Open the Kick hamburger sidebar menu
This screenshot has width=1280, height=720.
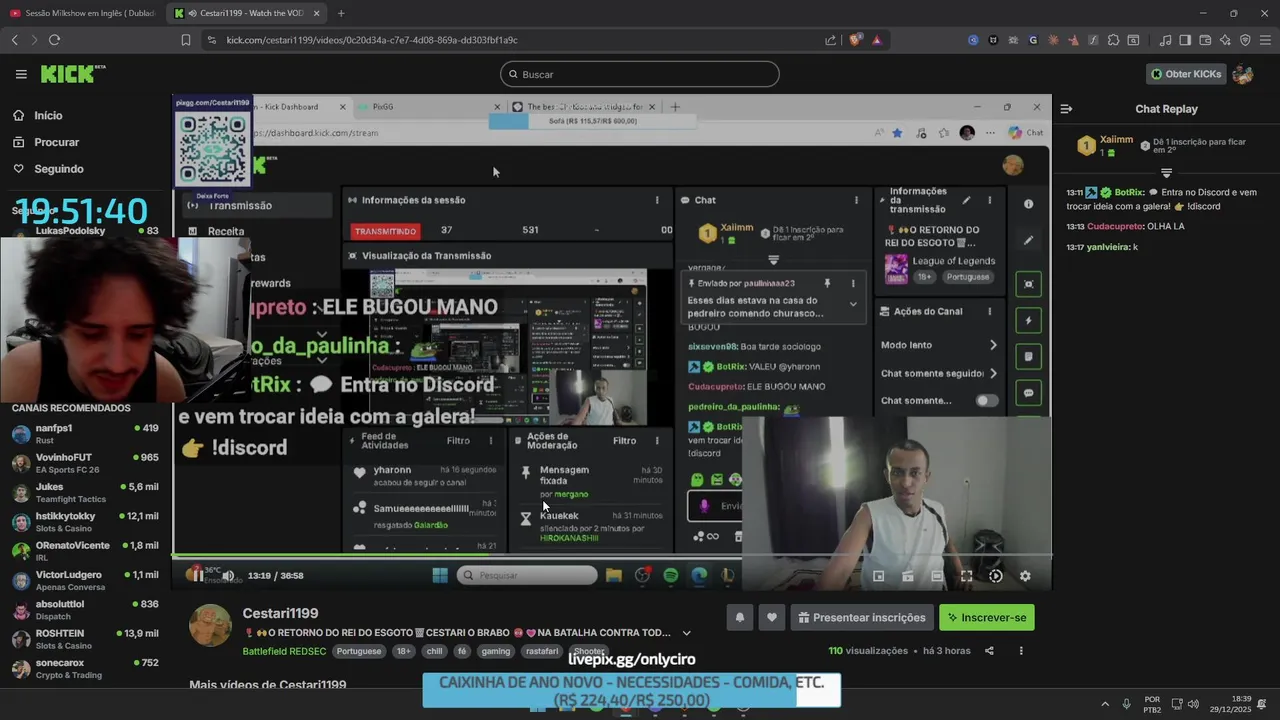pos(21,74)
